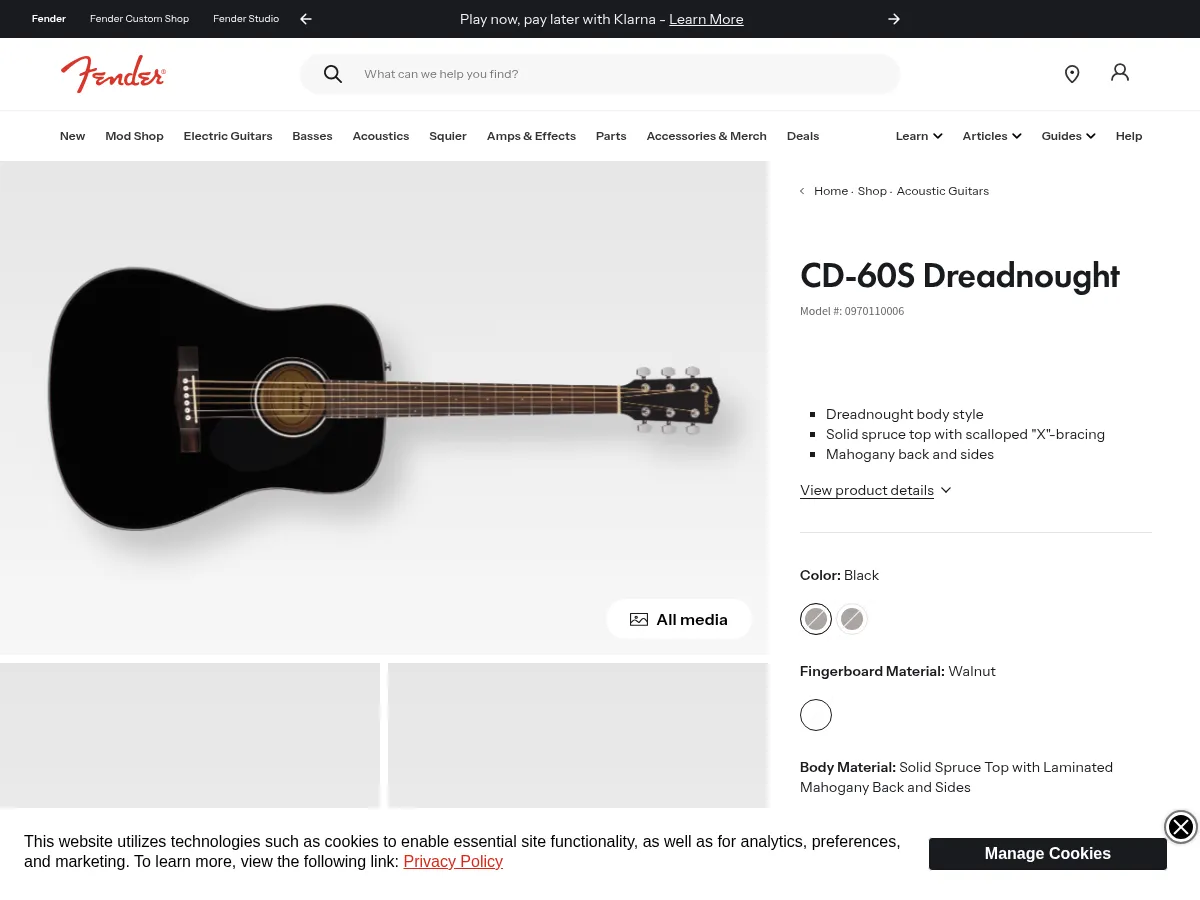The width and height of the screenshot is (1200, 900).
Task: Open the store locator pin icon
Action: 1072,74
